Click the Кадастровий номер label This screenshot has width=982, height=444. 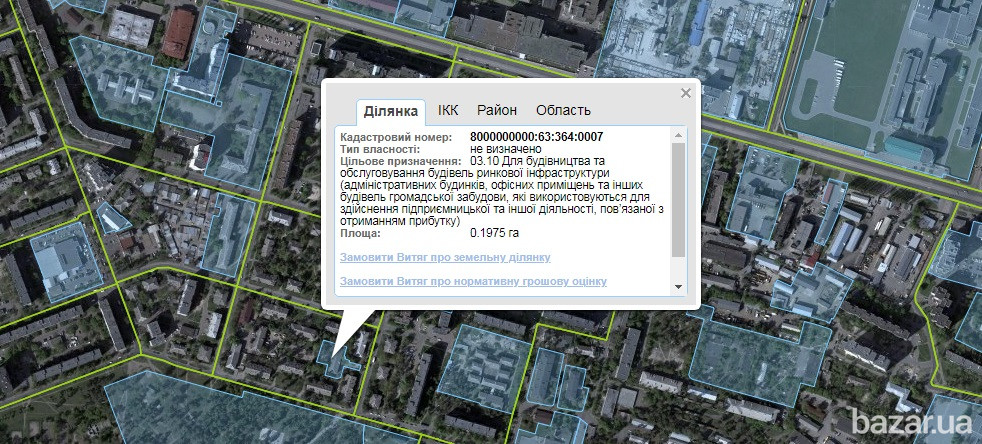pos(396,136)
